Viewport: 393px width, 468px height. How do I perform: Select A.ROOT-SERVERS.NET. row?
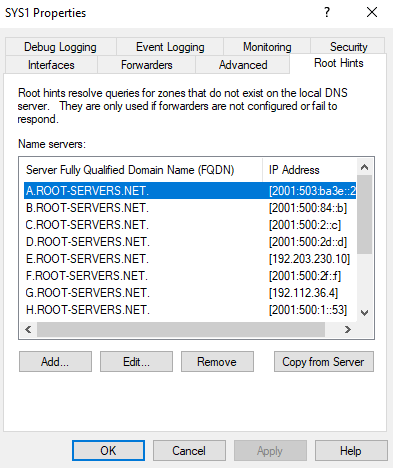(190, 191)
